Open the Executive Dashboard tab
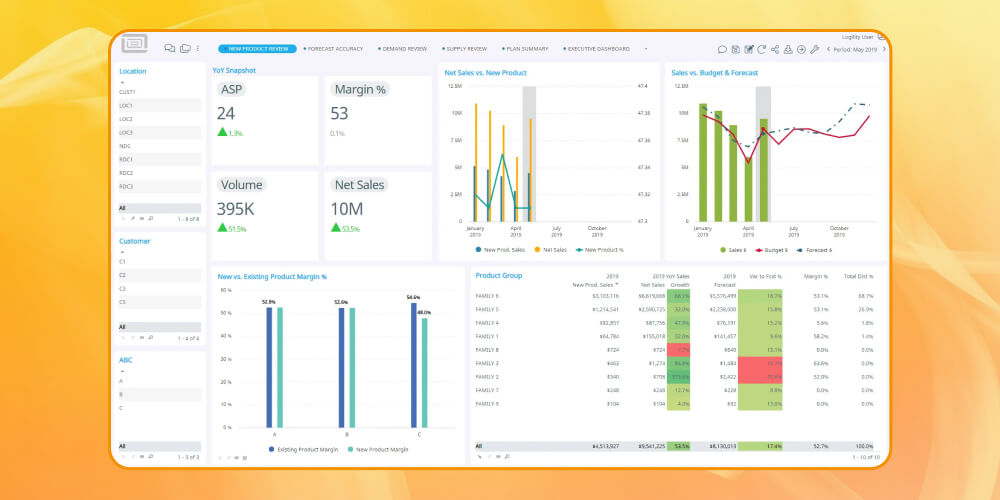 coord(597,48)
